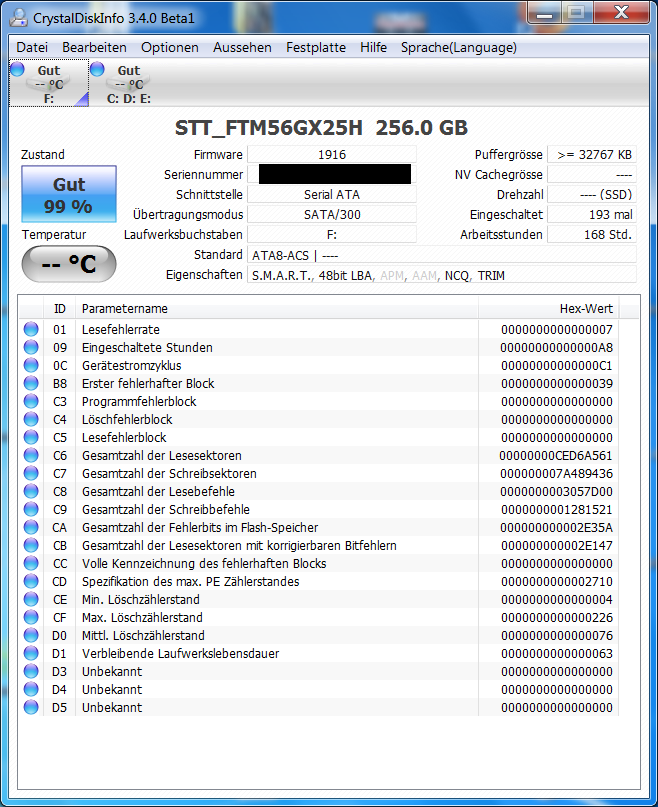
Task: Click status orb for korrigierbaren Bitfehlern row
Action: 31,545
